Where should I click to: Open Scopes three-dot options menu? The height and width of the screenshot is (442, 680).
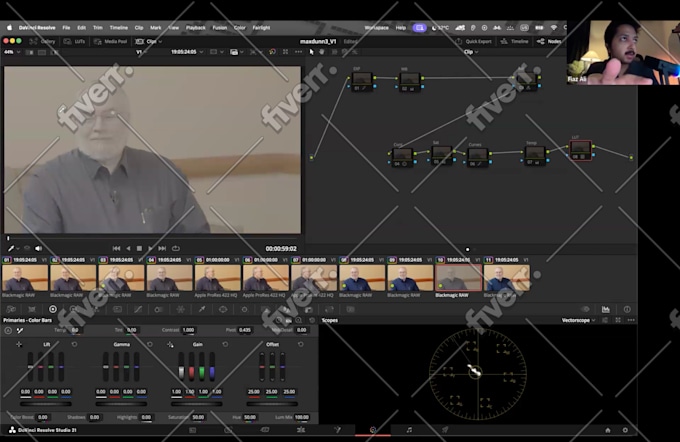pos(631,320)
